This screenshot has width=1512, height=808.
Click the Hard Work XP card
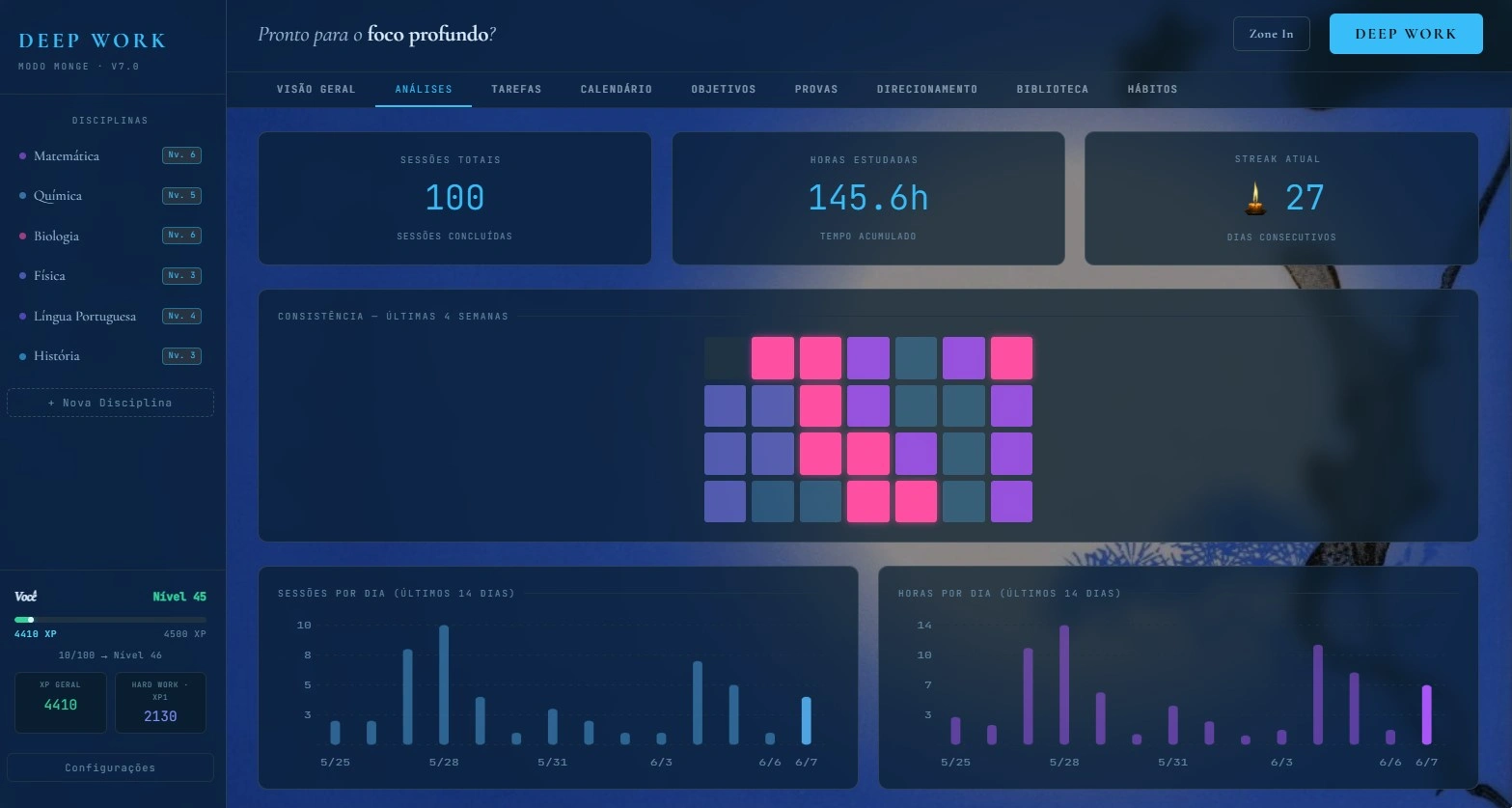(160, 703)
